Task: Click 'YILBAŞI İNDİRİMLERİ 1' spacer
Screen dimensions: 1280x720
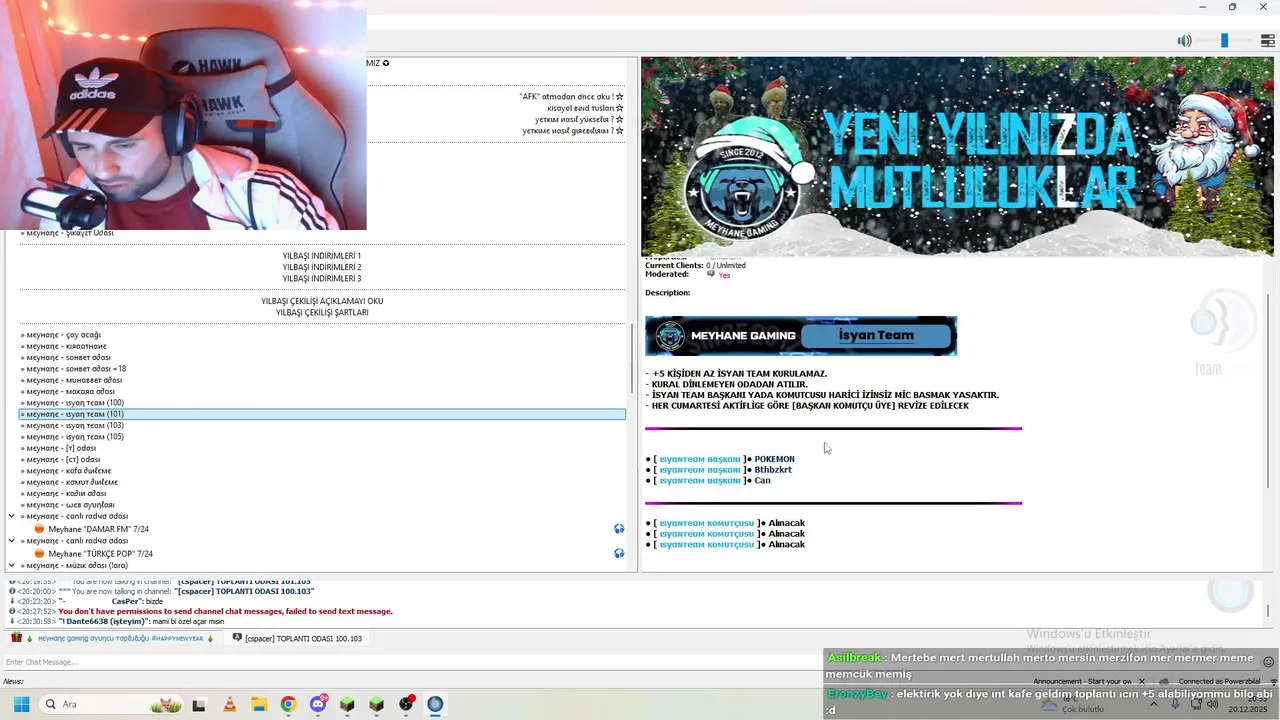Action: click(322, 256)
